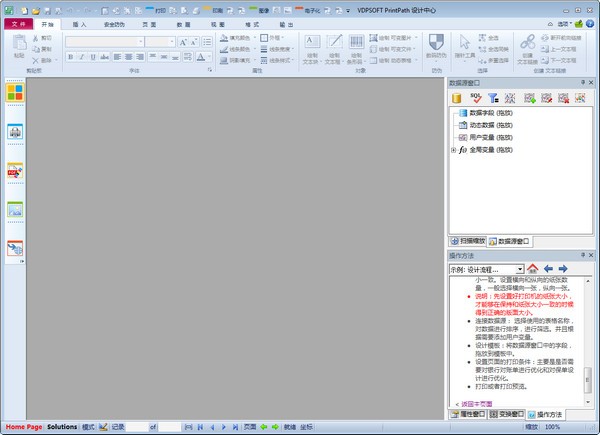Click the printer icon in left sidebar
Screen dimensions: 600x435
(15, 132)
